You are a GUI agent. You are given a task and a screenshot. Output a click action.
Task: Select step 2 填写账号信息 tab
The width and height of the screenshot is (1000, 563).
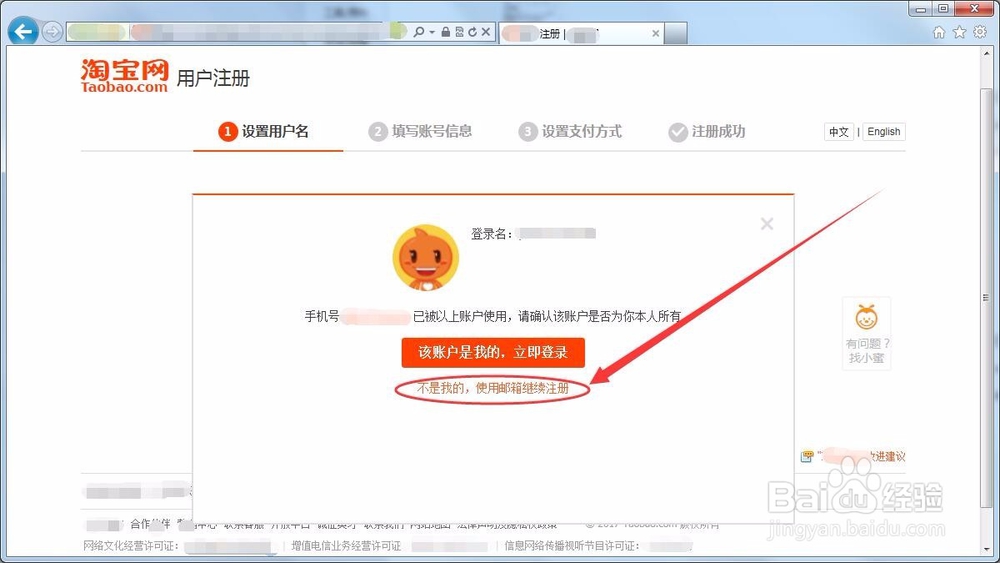tap(420, 131)
